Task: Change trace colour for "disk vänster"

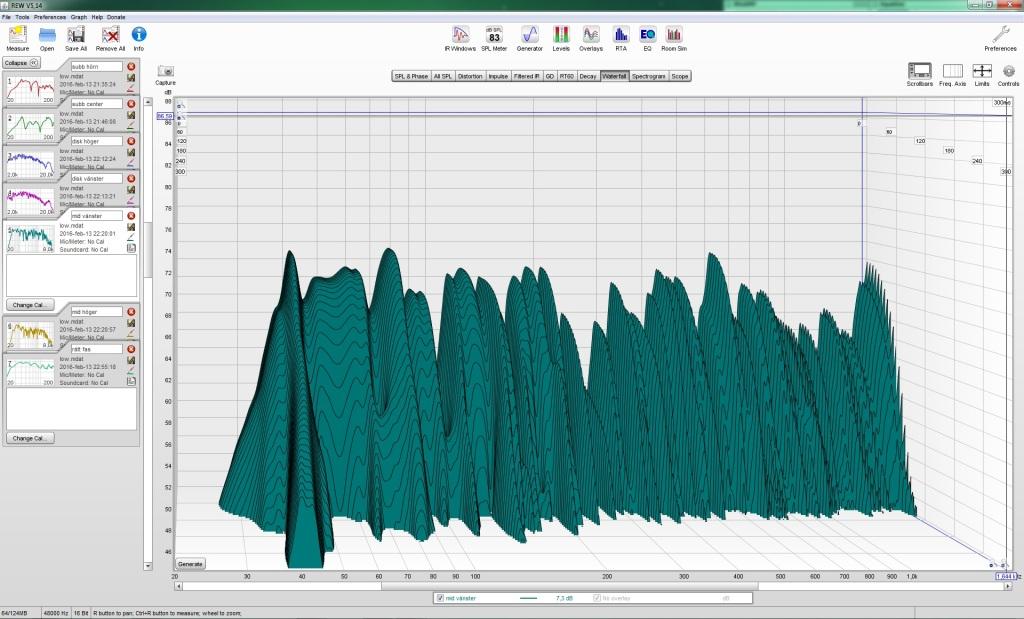Action: pyautogui.click(x=131, y=198)
